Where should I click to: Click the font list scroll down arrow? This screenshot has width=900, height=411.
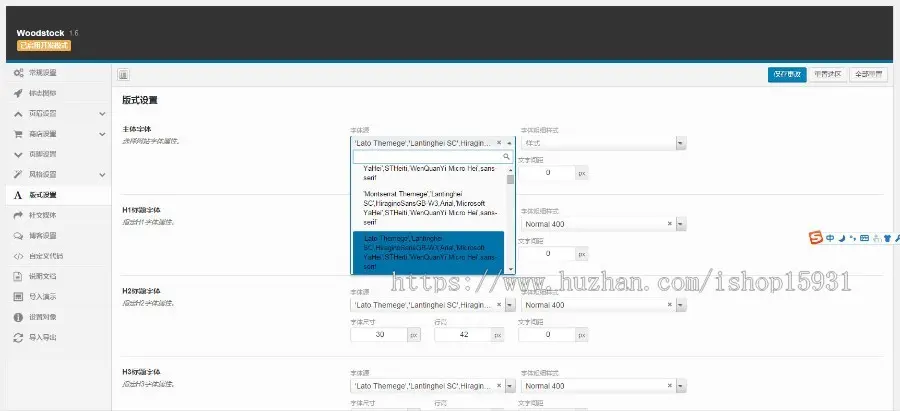510,269
